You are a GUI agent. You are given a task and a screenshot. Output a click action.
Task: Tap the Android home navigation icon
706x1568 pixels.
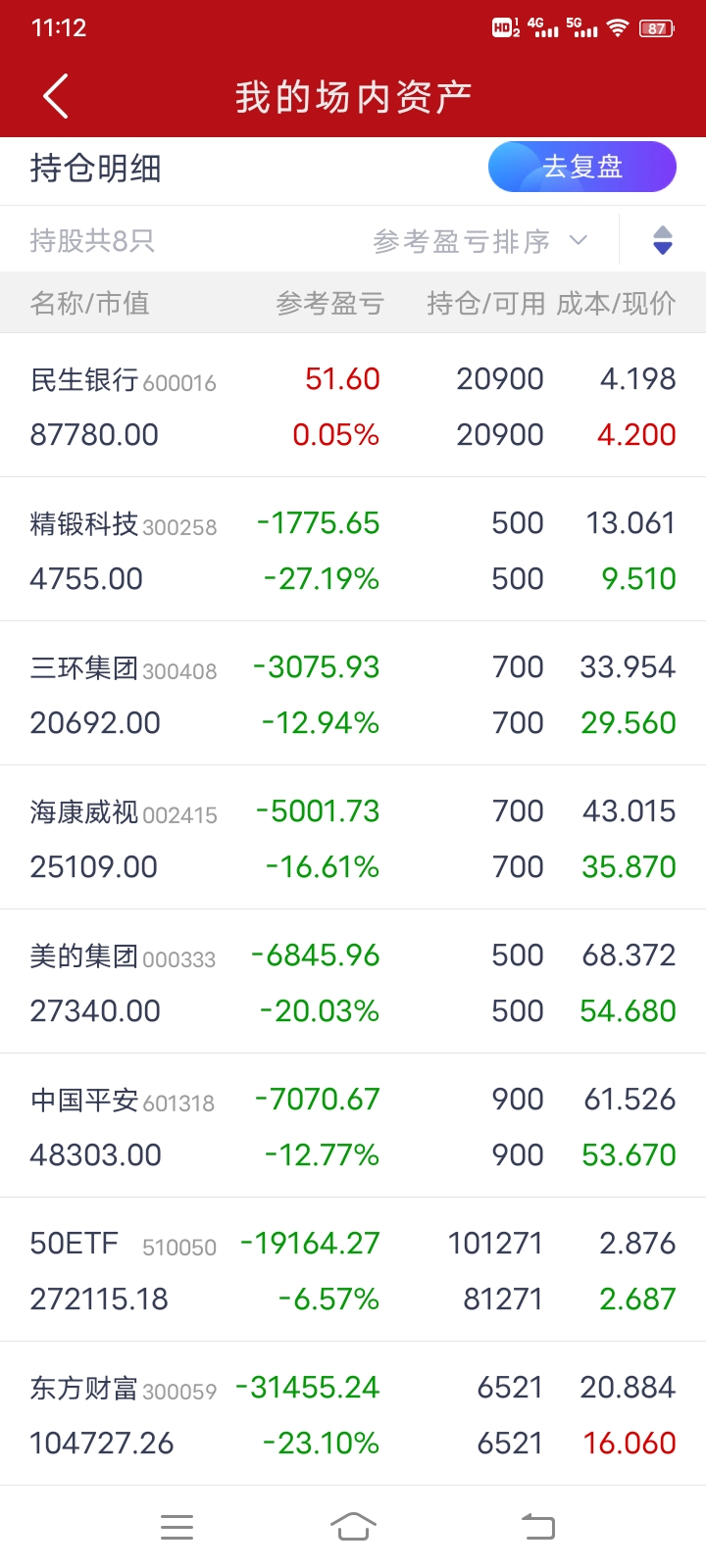353,1526
